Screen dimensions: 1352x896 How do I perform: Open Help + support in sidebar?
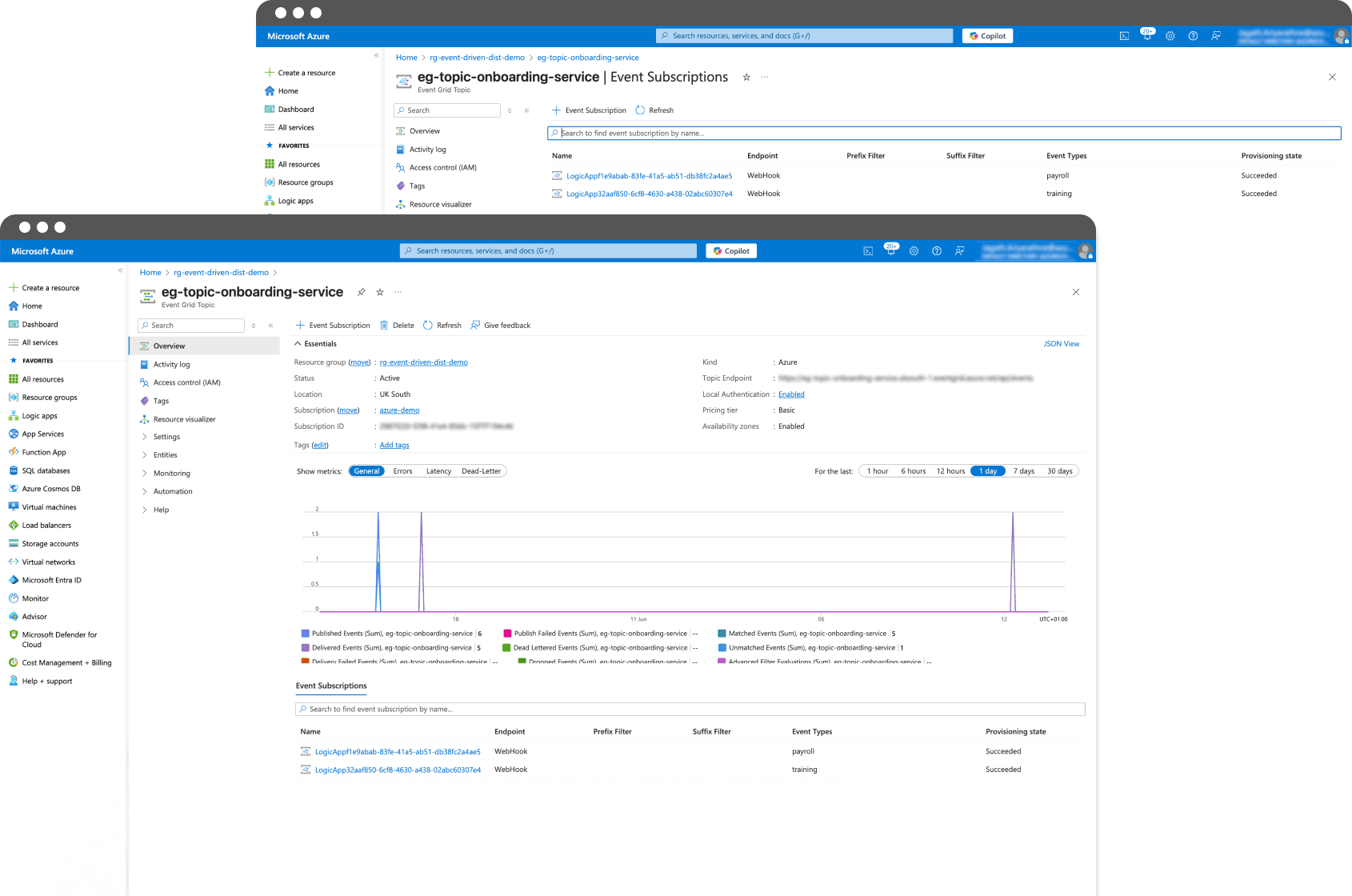point(46,682)
